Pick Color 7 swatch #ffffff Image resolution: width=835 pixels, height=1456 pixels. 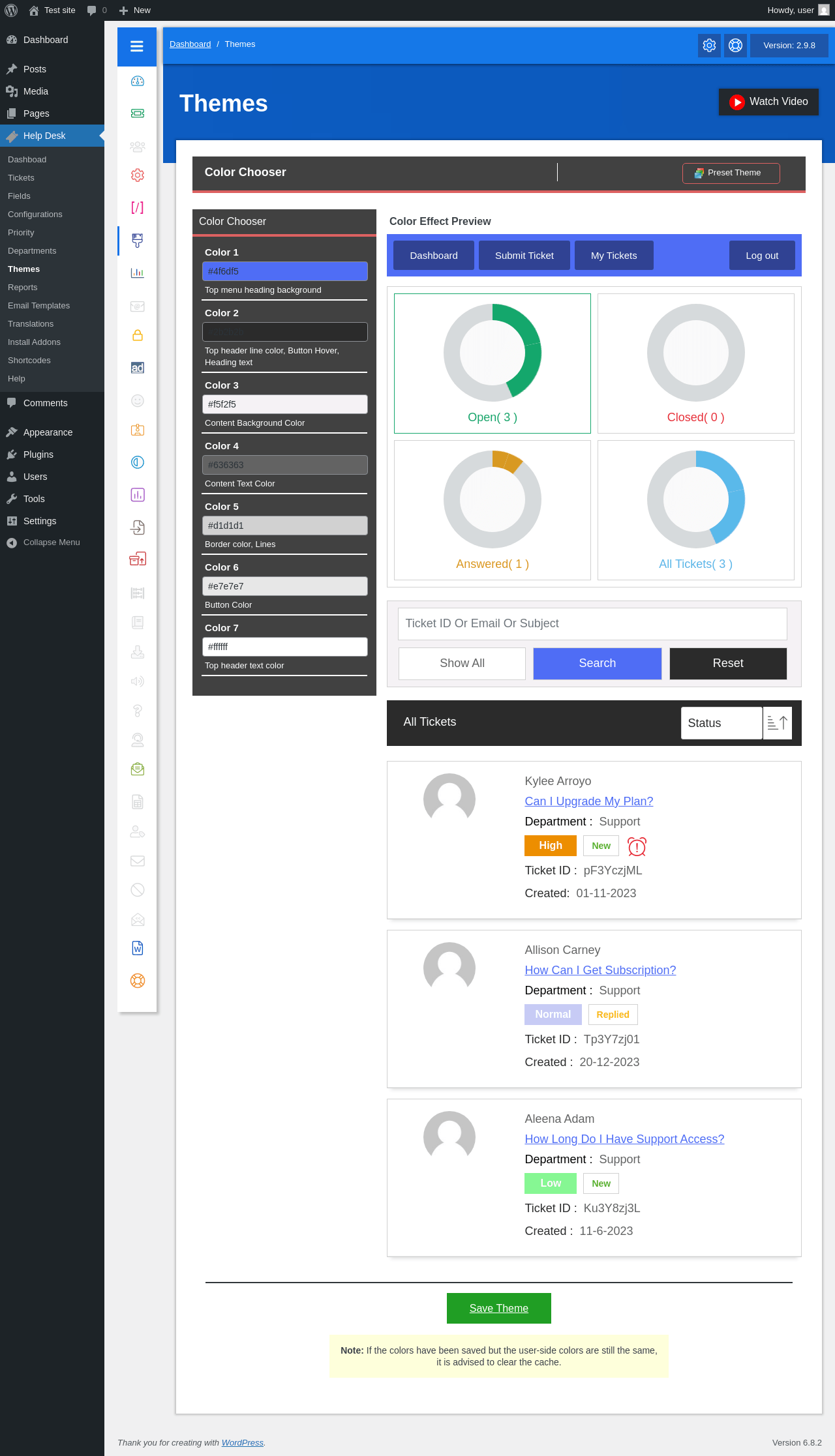(x=285, y=647)
